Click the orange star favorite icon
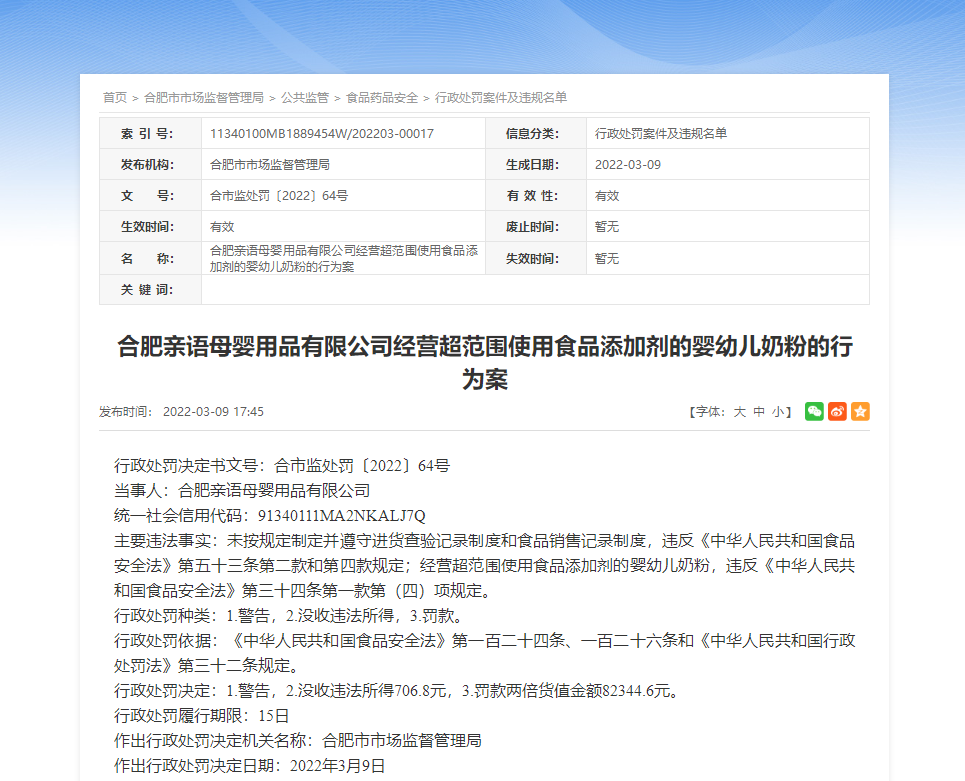965x781 pixels. tap(859, 411)
